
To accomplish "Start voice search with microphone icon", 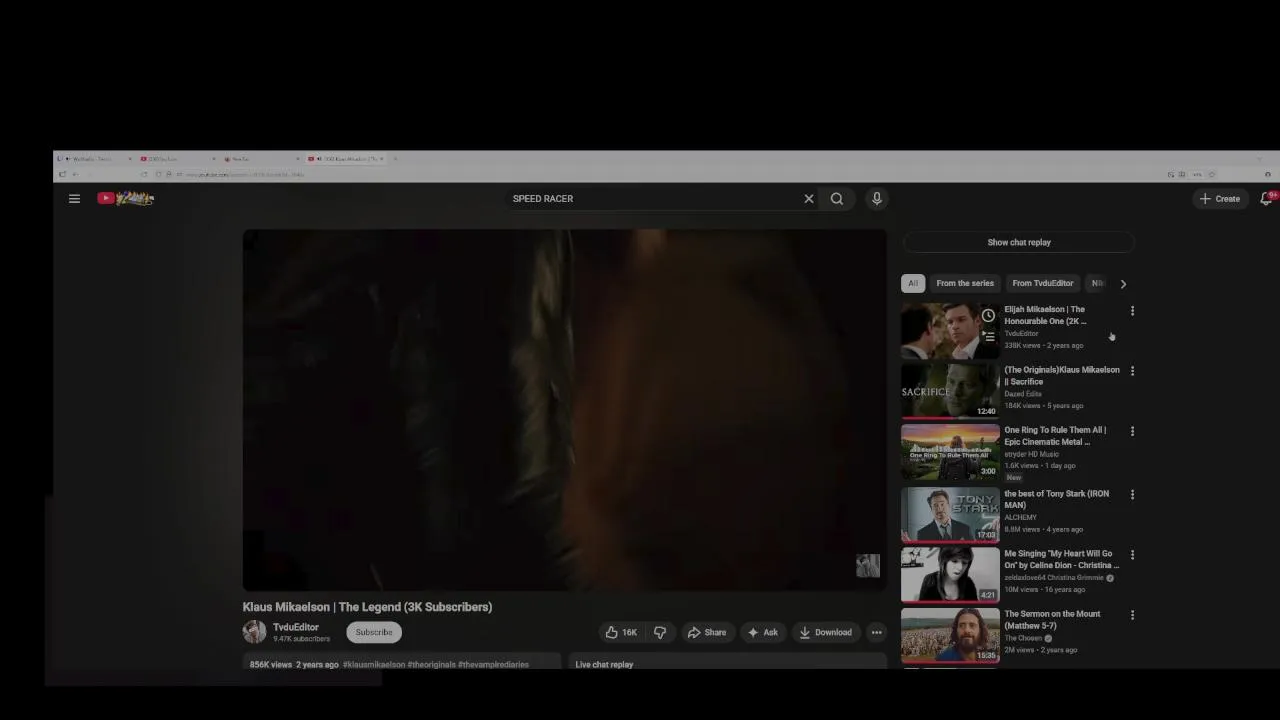I will coord(876,199).
